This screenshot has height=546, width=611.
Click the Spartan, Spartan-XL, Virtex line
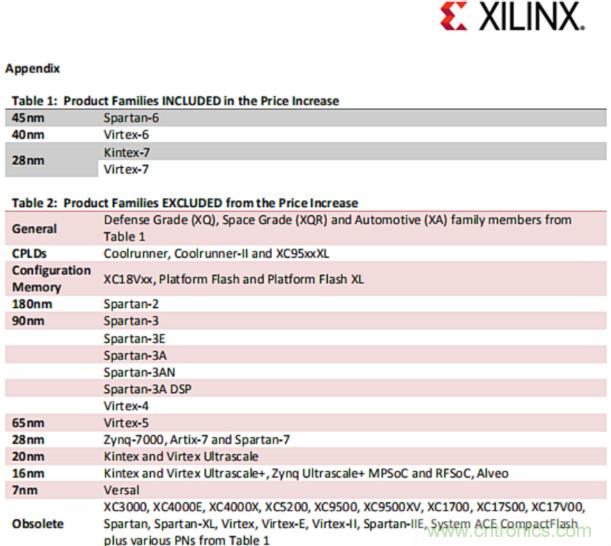[x=341, y=524]
